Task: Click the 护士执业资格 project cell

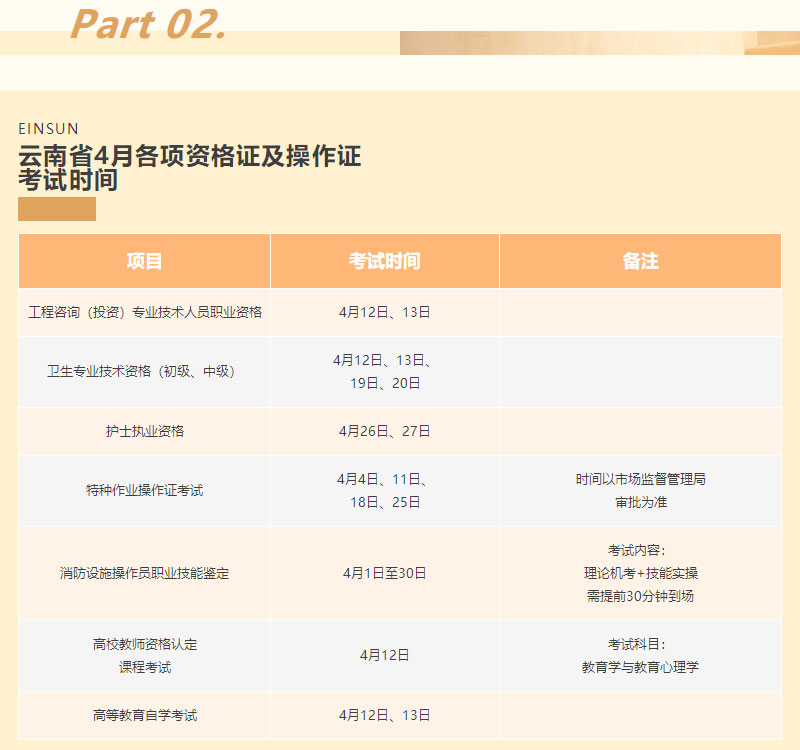Action: [x=144, y=431]
